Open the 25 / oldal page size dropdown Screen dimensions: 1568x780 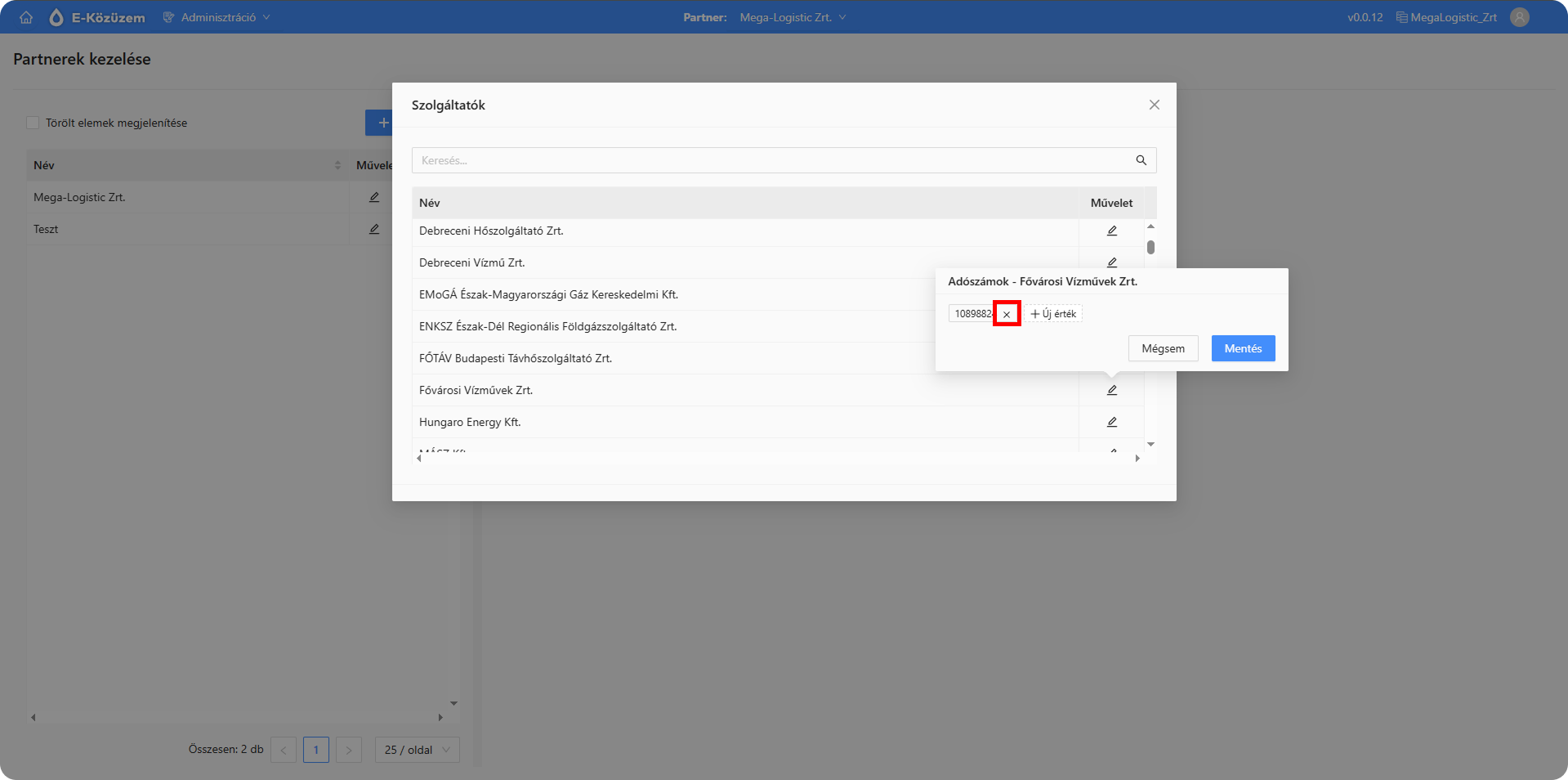click(418, 750)
